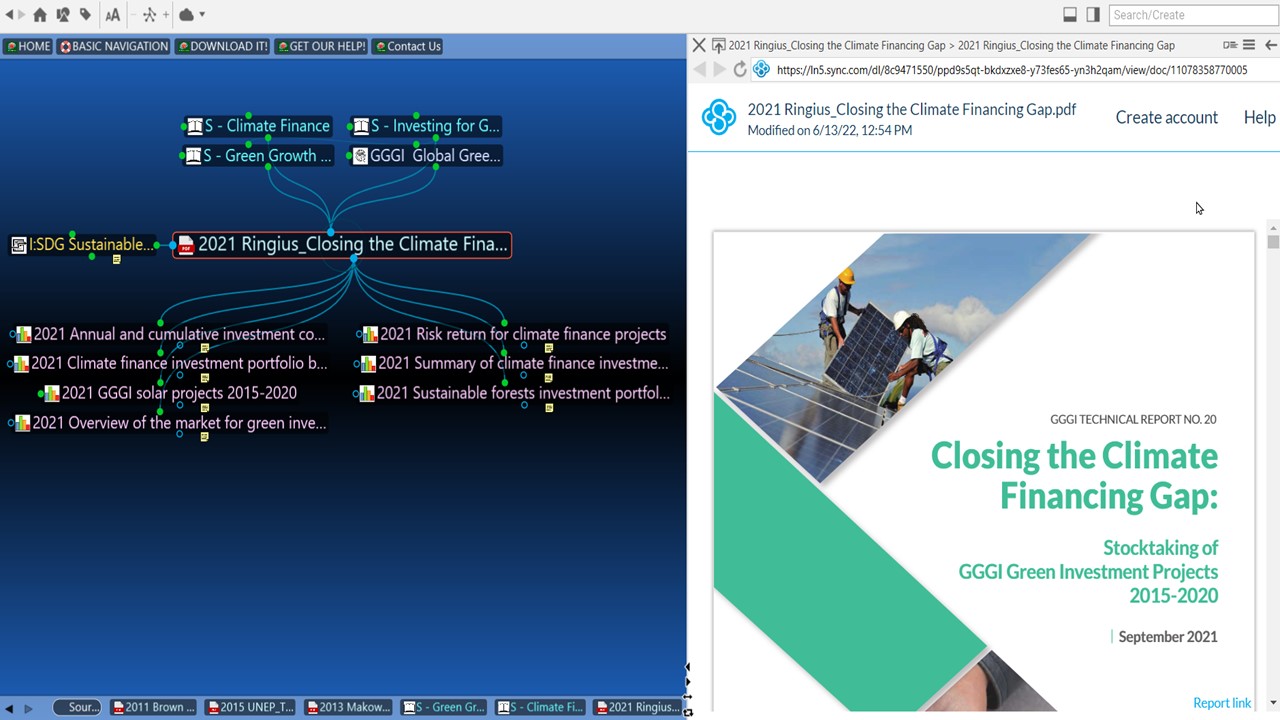Open the BASIC NAVIGATION pin
The height and width of the screenshot is (720, 1280).
coord(114,46)
